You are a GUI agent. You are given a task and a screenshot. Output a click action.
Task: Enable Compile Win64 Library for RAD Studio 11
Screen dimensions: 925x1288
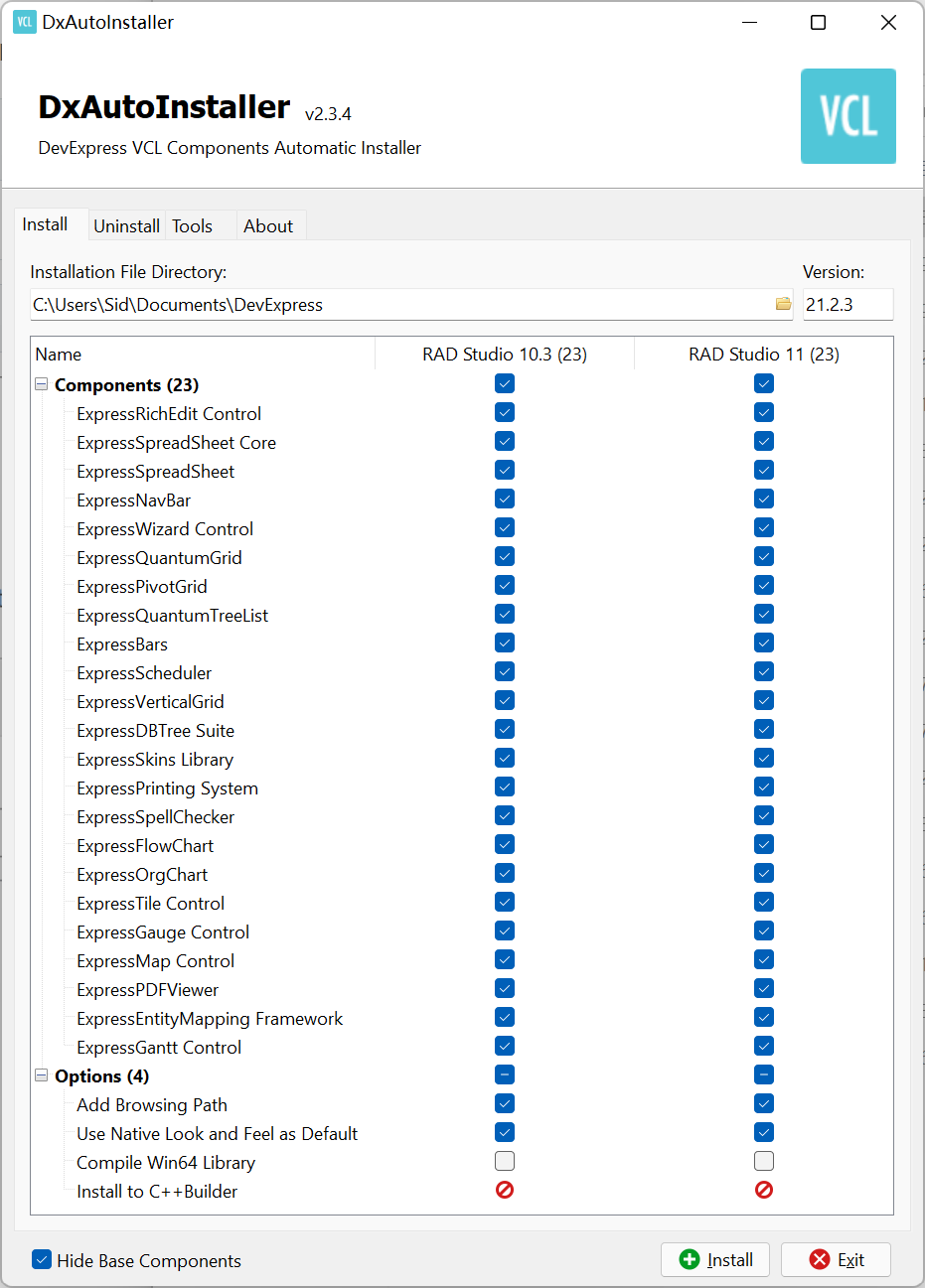click(x=764, y=1161)
